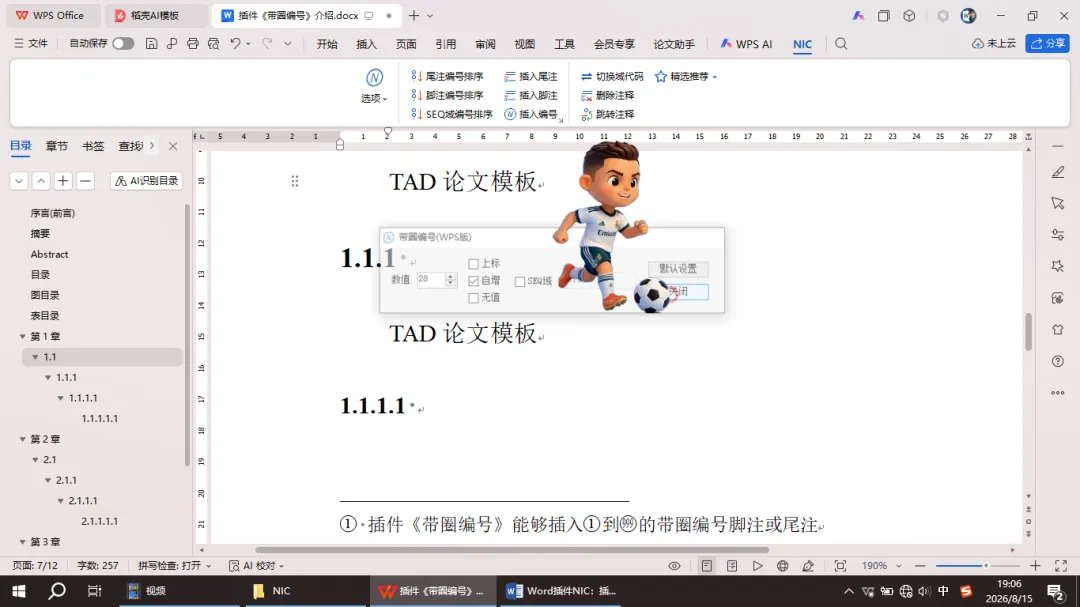The image size is (1080, 607).
Task: Toggle the 自动保存 switch
Action: pyautogui.click(x=123, y=43)
